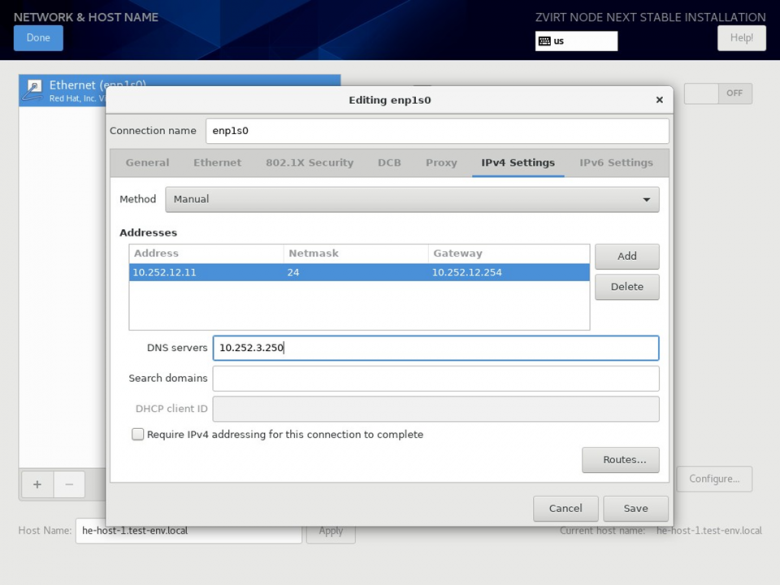The width and height of the screenshot is (780, 585).
Task: Select the 802.1X Security tab
Action: pyautogui.click(x=309, y=163)
